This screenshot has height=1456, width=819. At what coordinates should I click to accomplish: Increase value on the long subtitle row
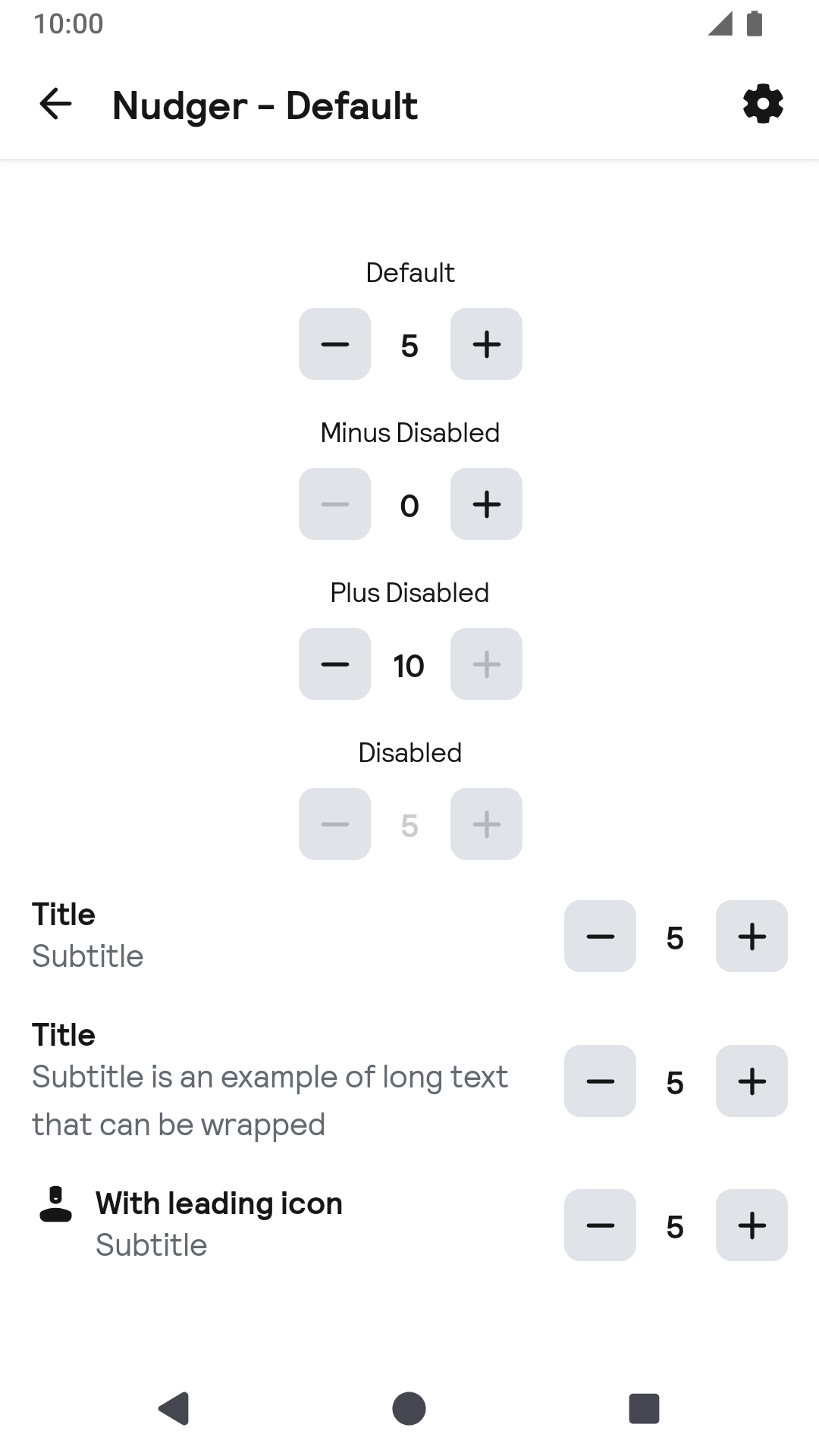pyautogui.click(x=752, y=1081)
